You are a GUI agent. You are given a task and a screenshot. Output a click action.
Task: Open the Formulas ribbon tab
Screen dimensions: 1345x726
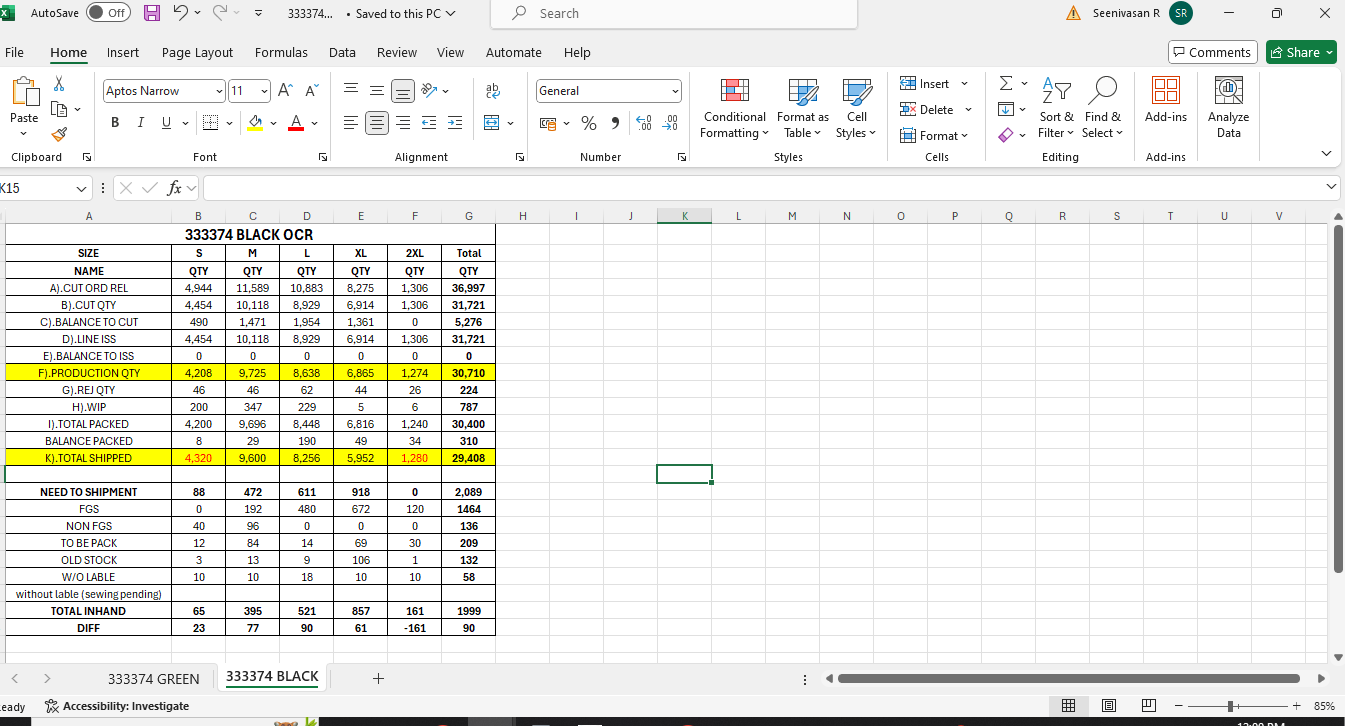pos(281,52)
